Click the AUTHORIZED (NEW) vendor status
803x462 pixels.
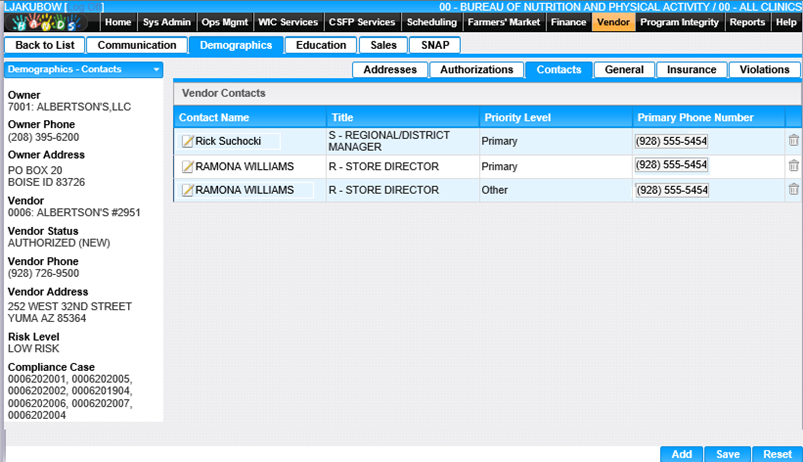[59, 243]
